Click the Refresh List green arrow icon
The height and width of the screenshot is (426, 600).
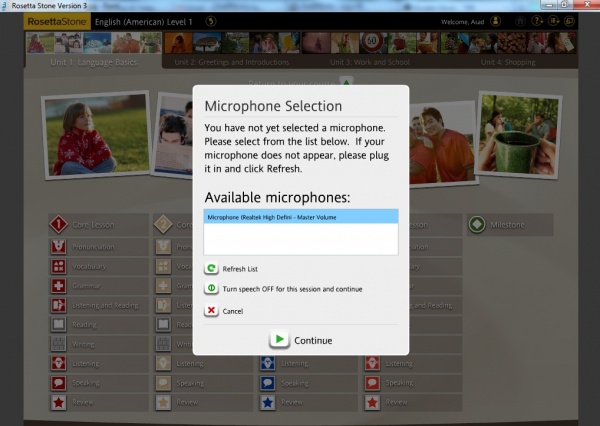coord(211,268)
